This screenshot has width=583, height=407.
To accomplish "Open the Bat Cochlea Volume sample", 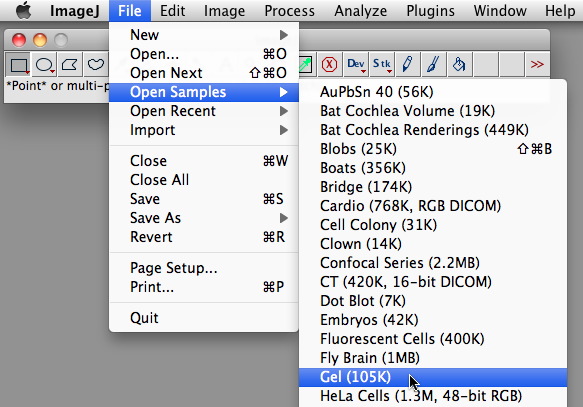I will tap(433, 111).
